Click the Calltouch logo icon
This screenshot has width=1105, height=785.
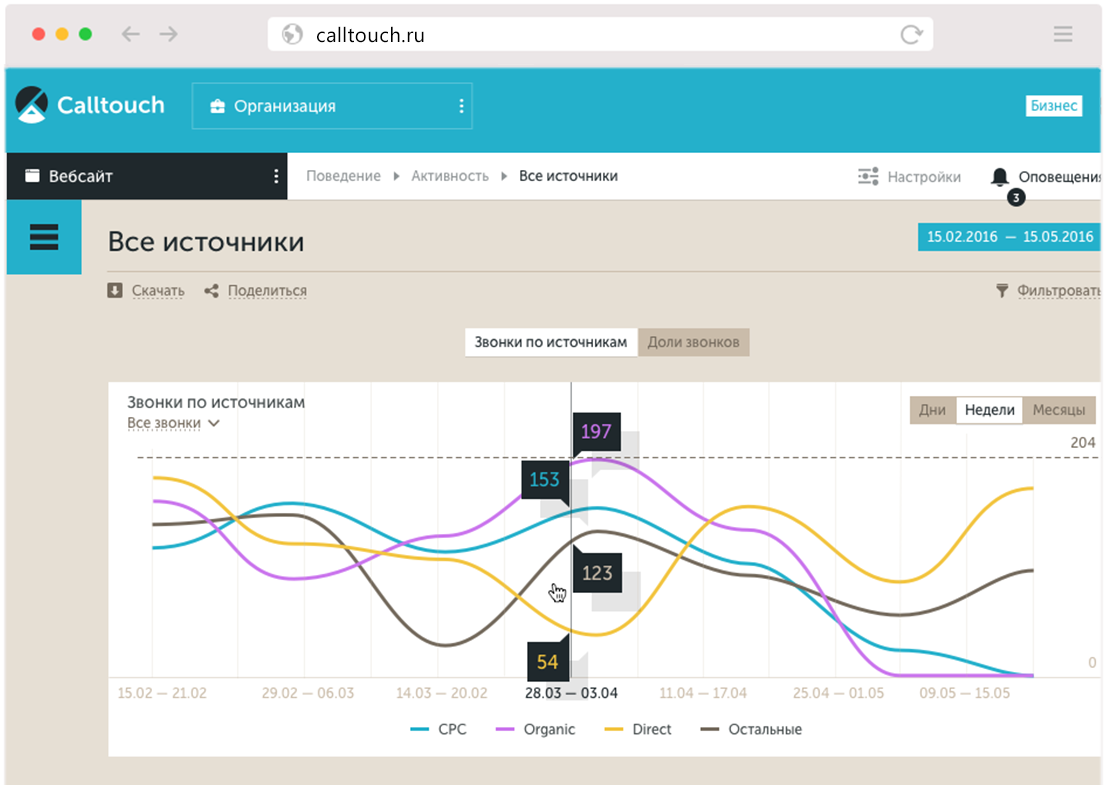tap(32, 105)
